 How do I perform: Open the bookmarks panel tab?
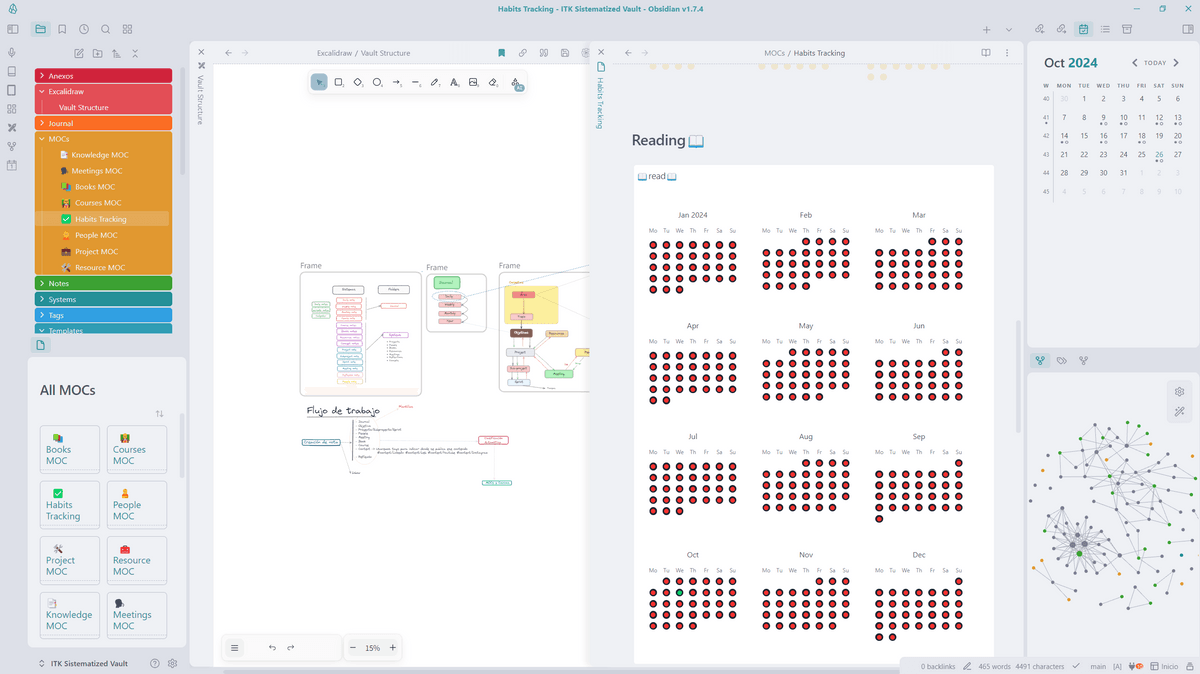point(62,30)
